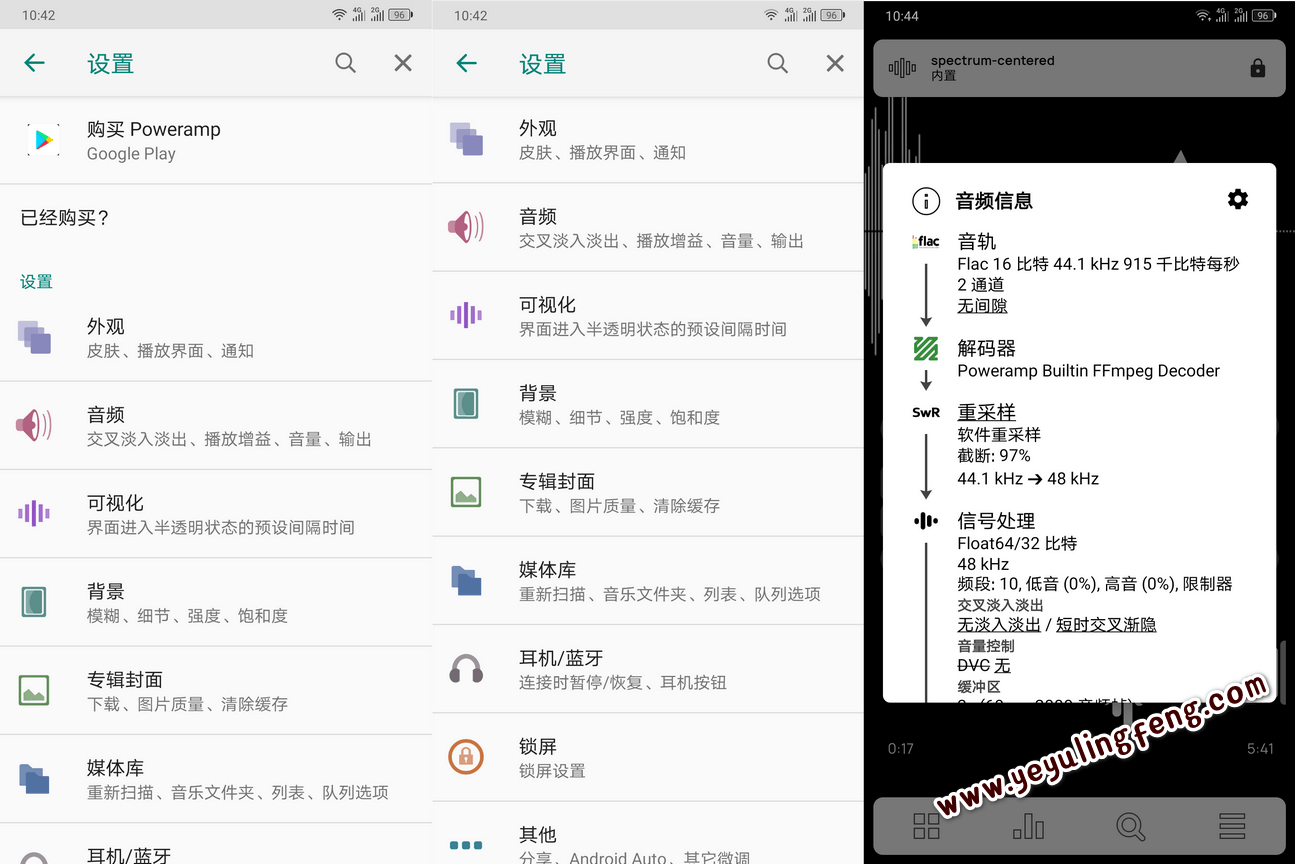
Task: Tap the 44.1 kHz → 48 kHz resampling value
Action: 1028,479
